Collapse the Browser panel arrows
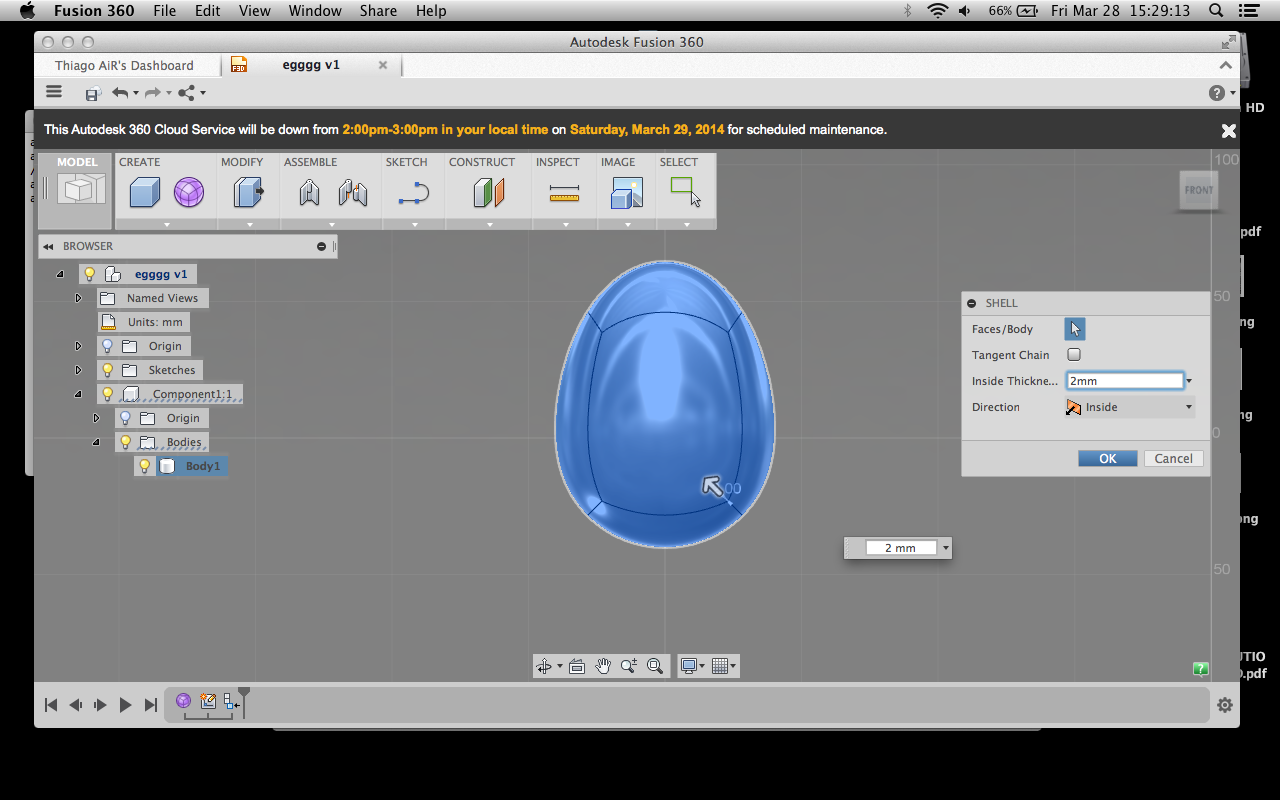 pos(47,246)
